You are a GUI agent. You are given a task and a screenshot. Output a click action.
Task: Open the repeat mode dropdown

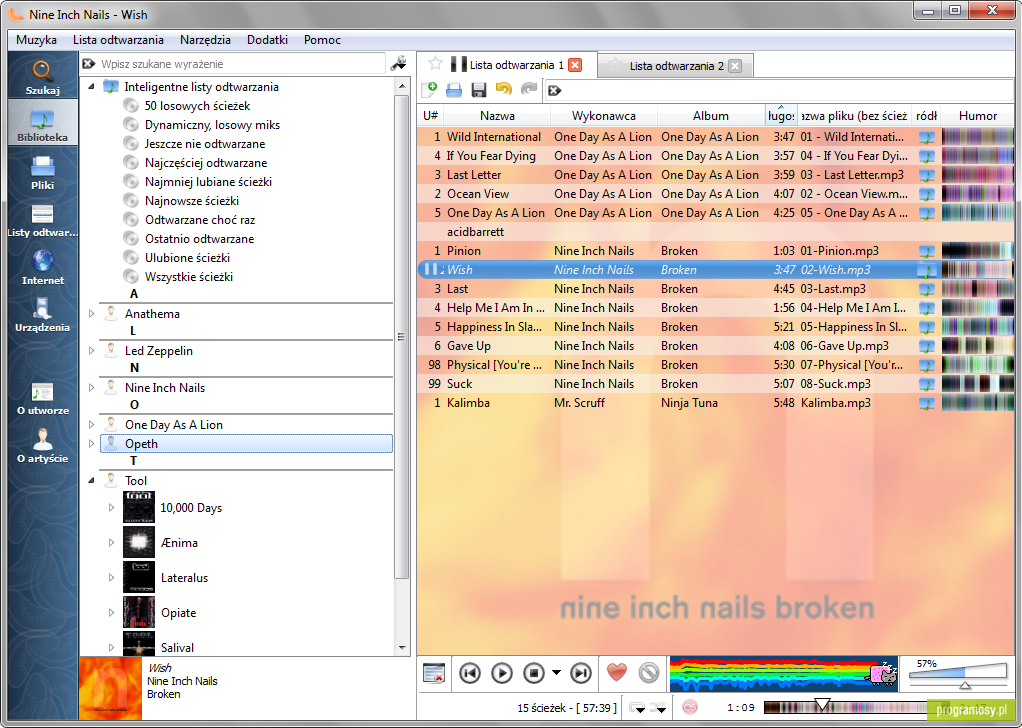click(x=637, y=708)
